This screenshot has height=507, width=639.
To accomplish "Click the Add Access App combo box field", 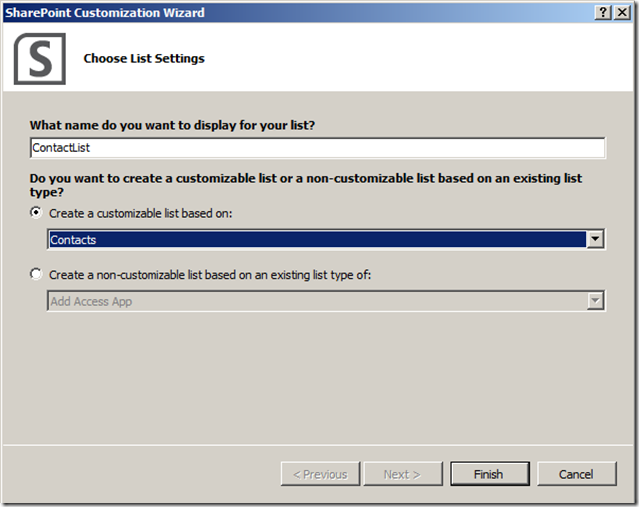I will coord(316,301).
